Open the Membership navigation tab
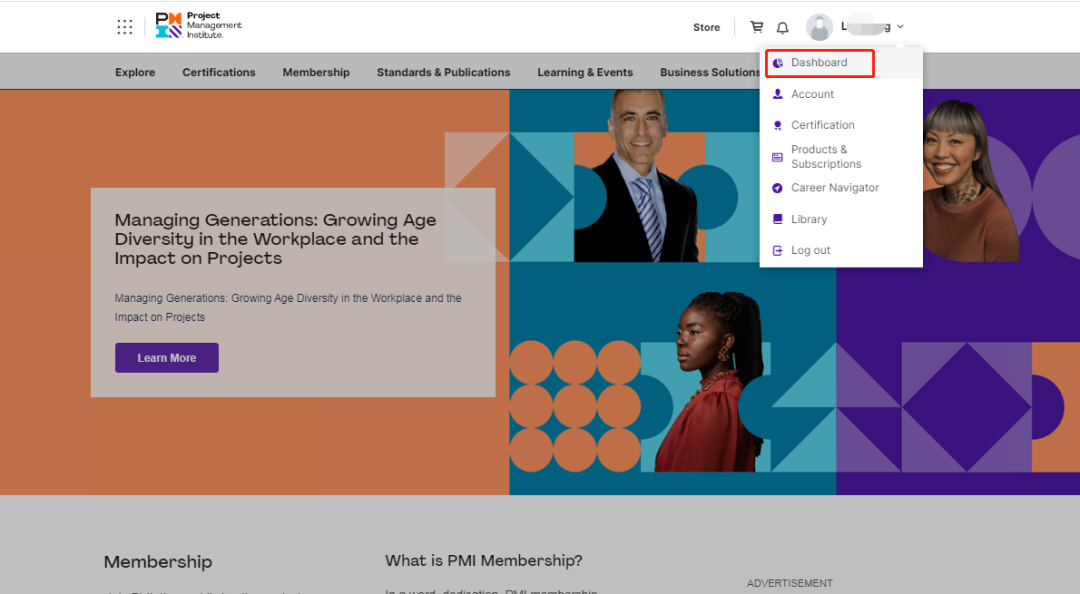This screenshot has width=1080, height=594. pyautogui.click(x=316, y=72)
